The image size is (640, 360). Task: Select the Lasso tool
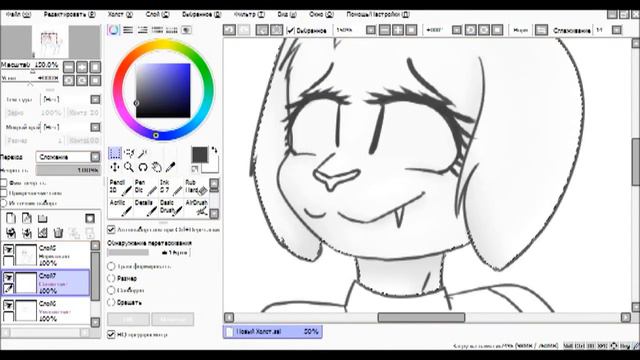click(129, 153)
